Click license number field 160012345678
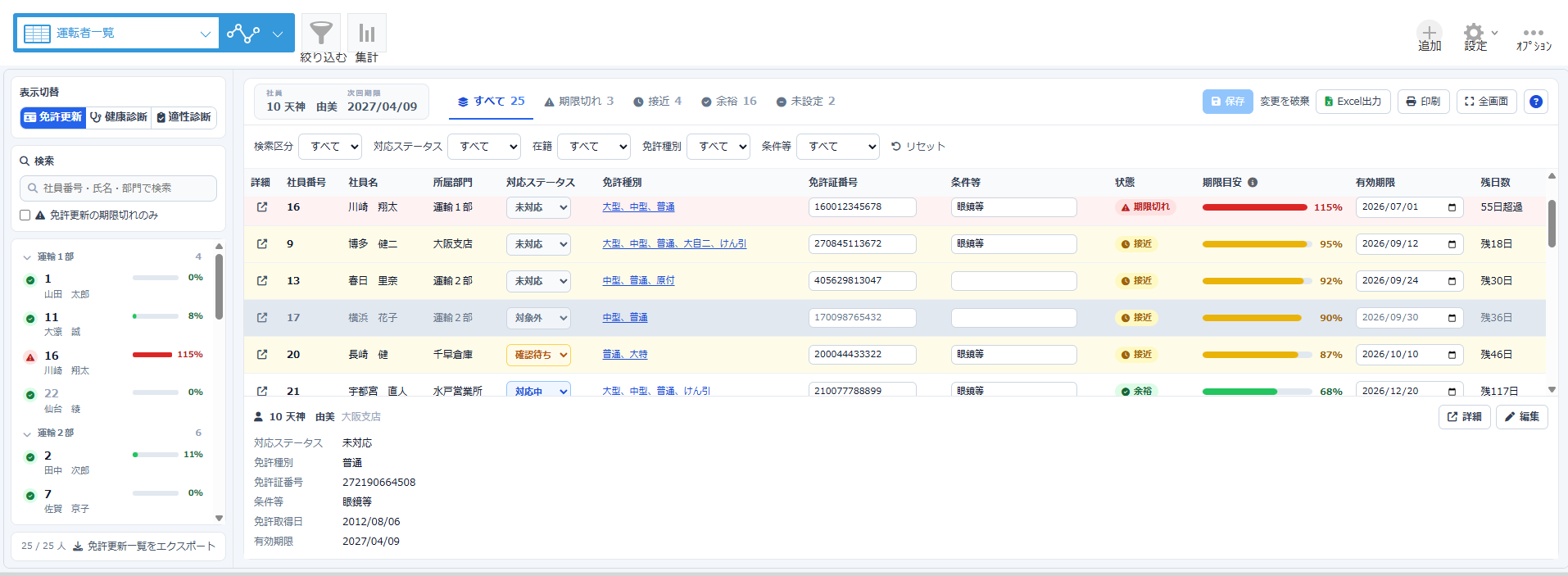The width and height of the screenshot is (1568, 576). tap(862, 207)
